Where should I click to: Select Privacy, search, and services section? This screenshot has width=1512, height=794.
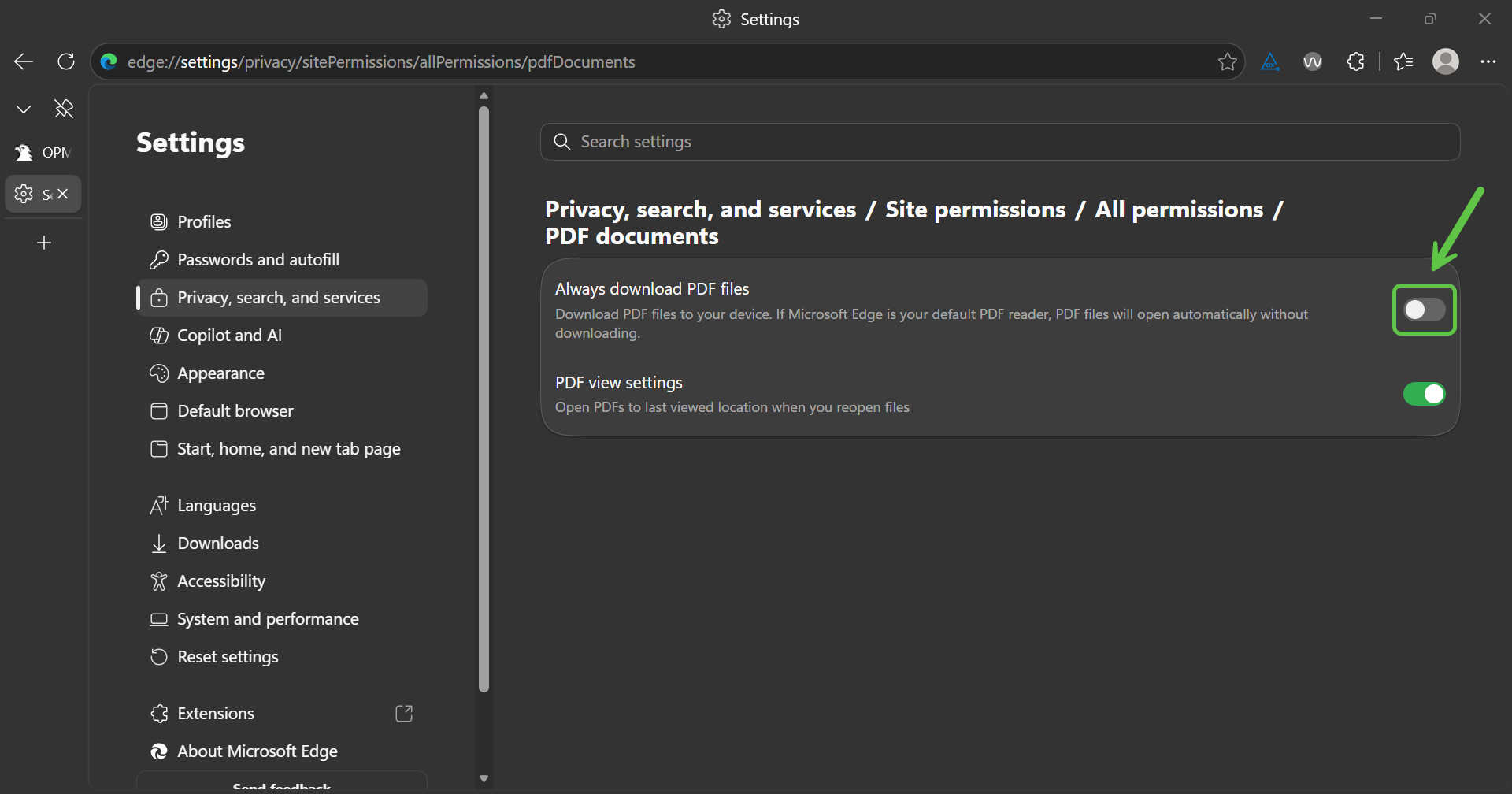[282, 298]
